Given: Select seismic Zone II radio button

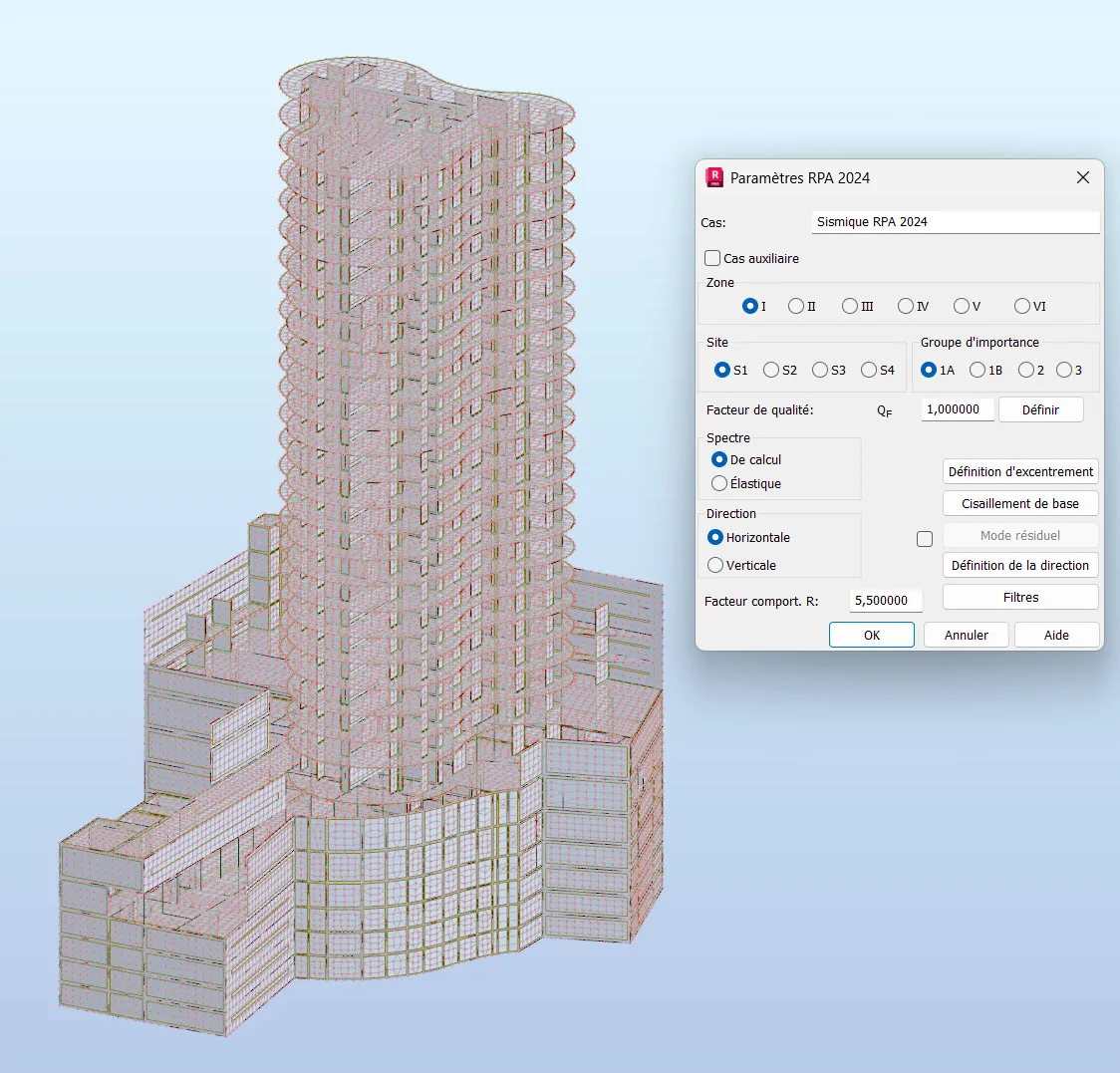Looking at the screenshot, I should tap(796, 306).
